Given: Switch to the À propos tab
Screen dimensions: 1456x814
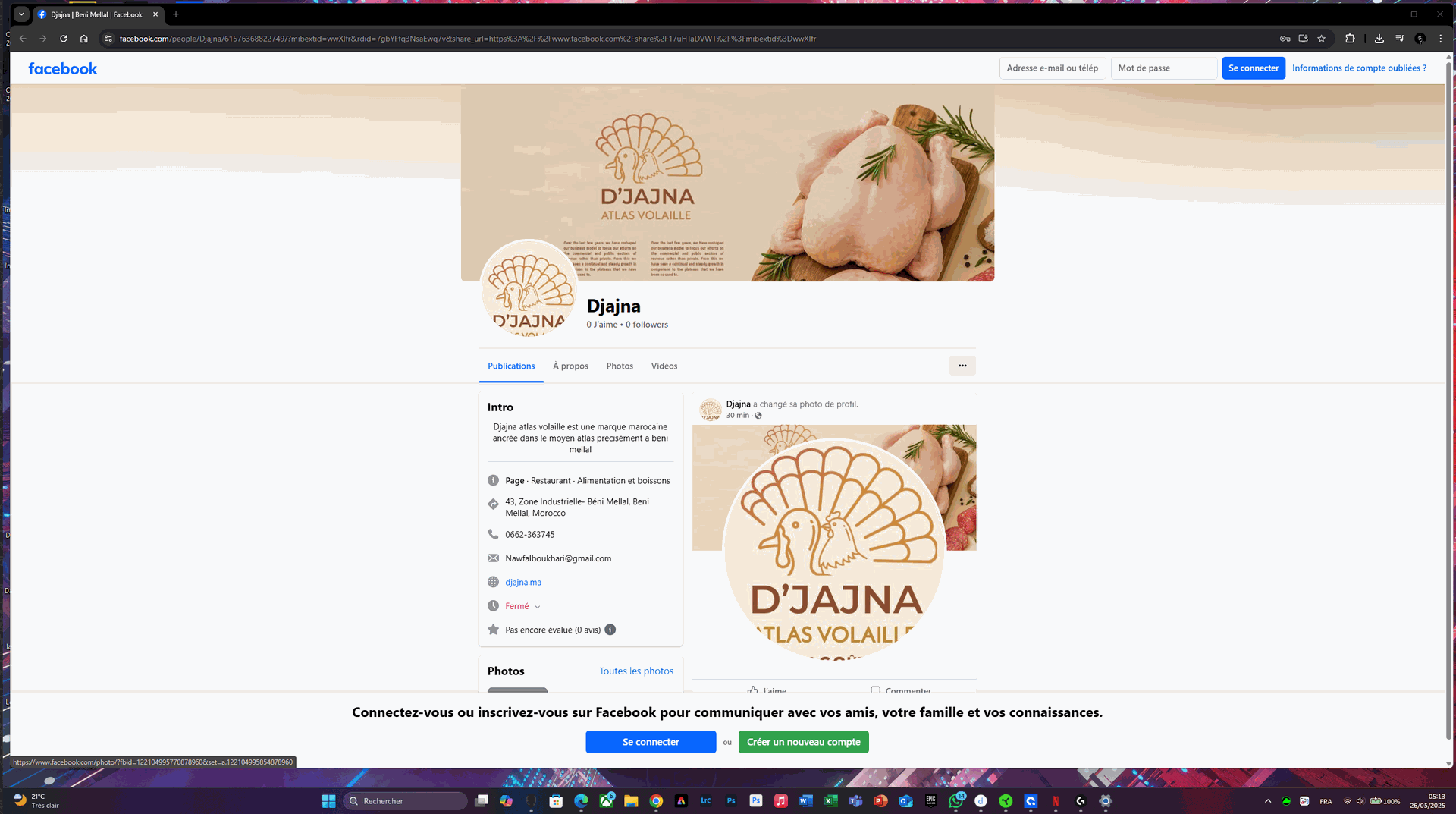Looking at the screenshot, I should (570, 366).
